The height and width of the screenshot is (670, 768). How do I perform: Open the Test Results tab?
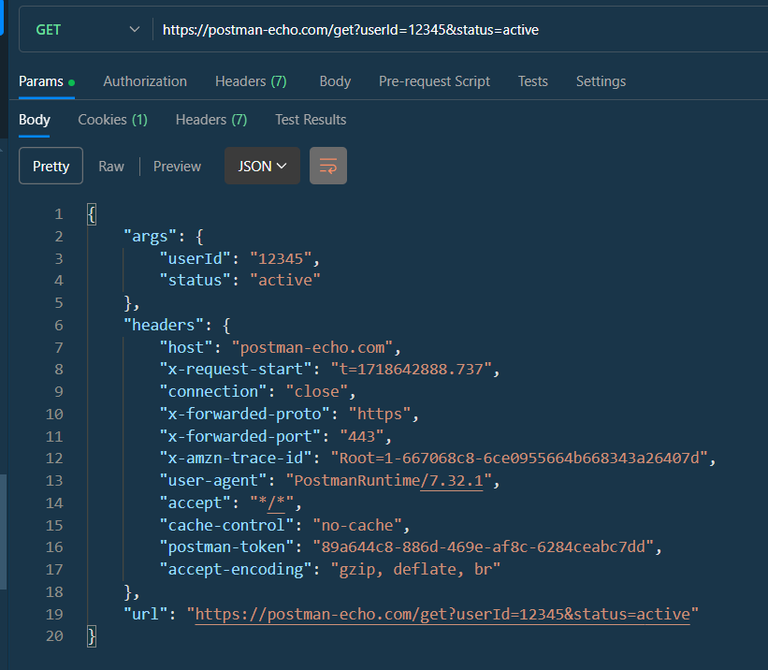pos(311,119)
